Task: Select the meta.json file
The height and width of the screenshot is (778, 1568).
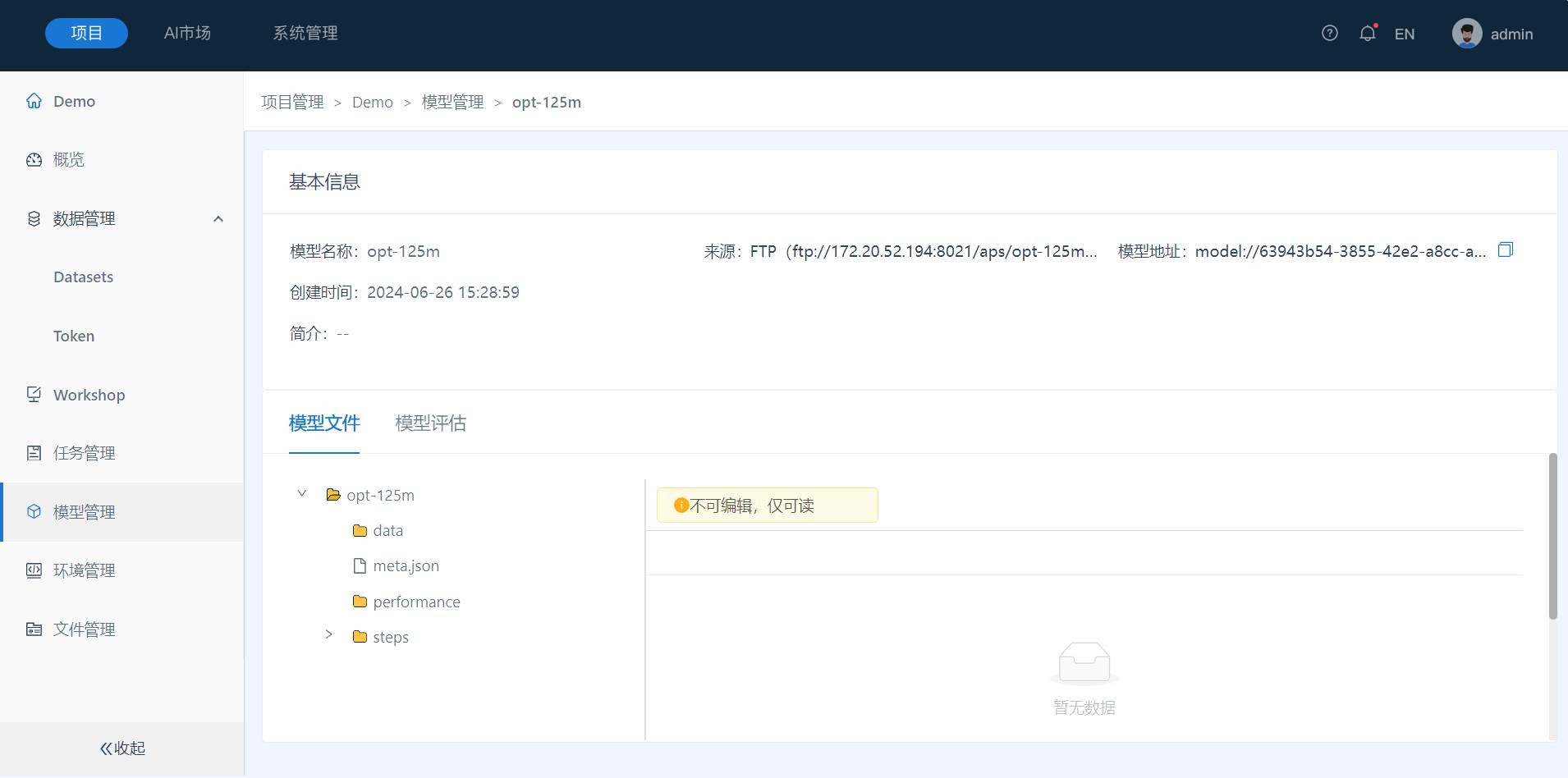Action: 406,566
